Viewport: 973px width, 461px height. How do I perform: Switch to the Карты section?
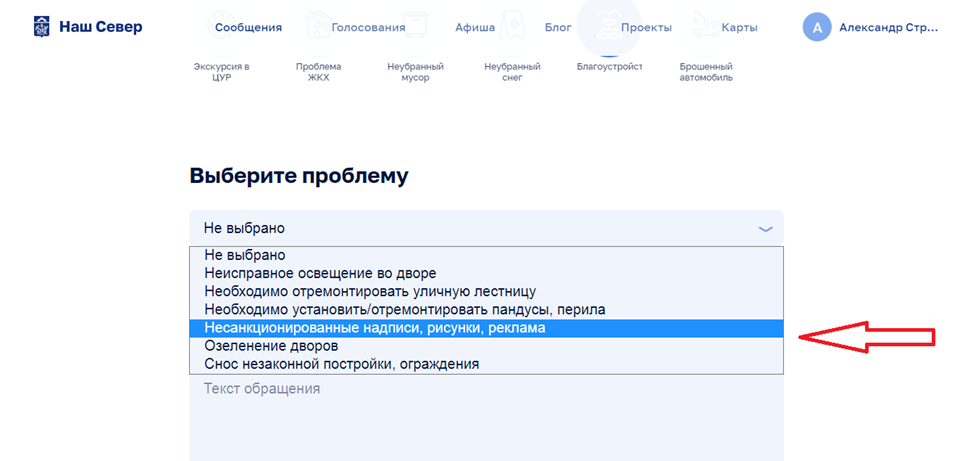click(x=739, y=27)
